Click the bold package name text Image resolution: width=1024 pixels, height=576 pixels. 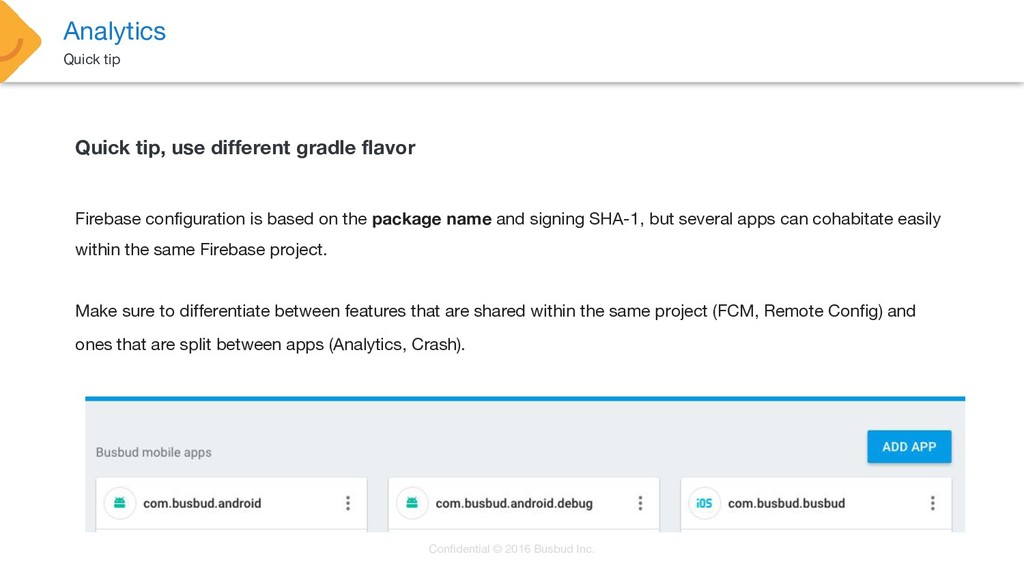(432, 219)
